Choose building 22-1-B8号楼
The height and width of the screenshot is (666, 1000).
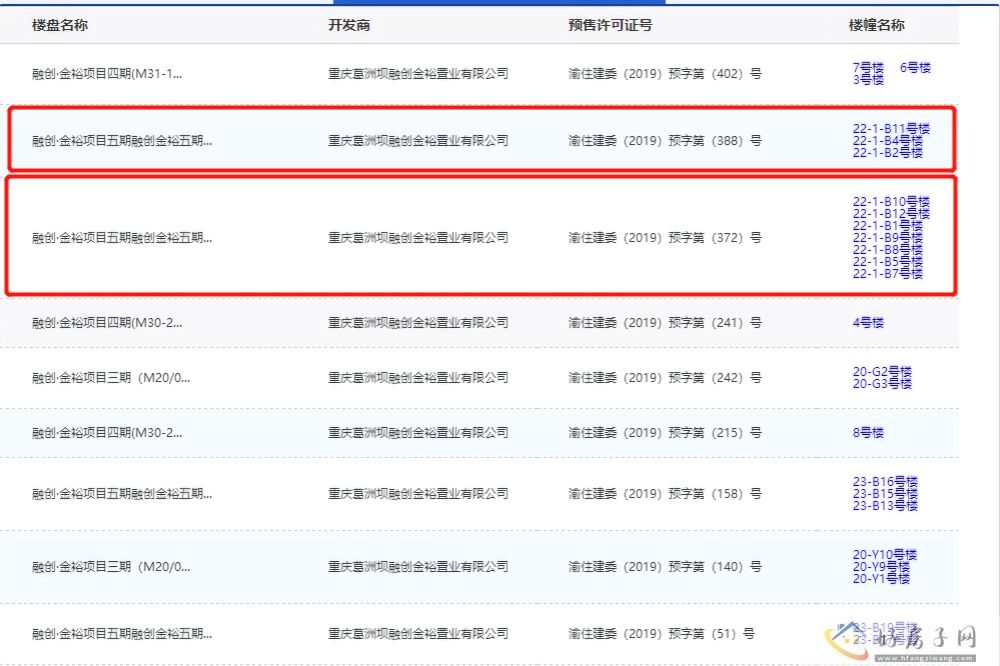pyautogui.click(x=888, y=250)
